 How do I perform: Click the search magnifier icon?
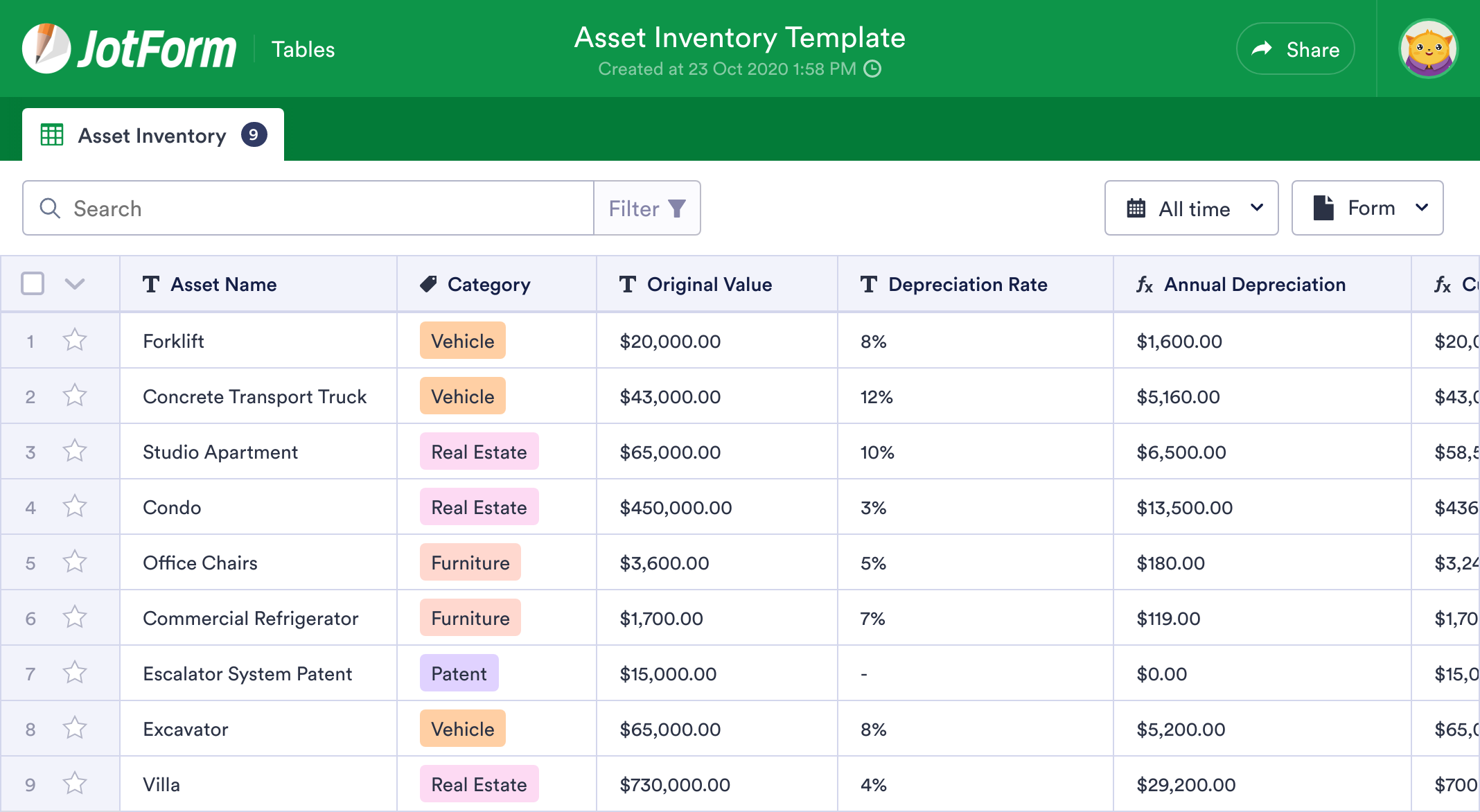click(x=49, y=208)
